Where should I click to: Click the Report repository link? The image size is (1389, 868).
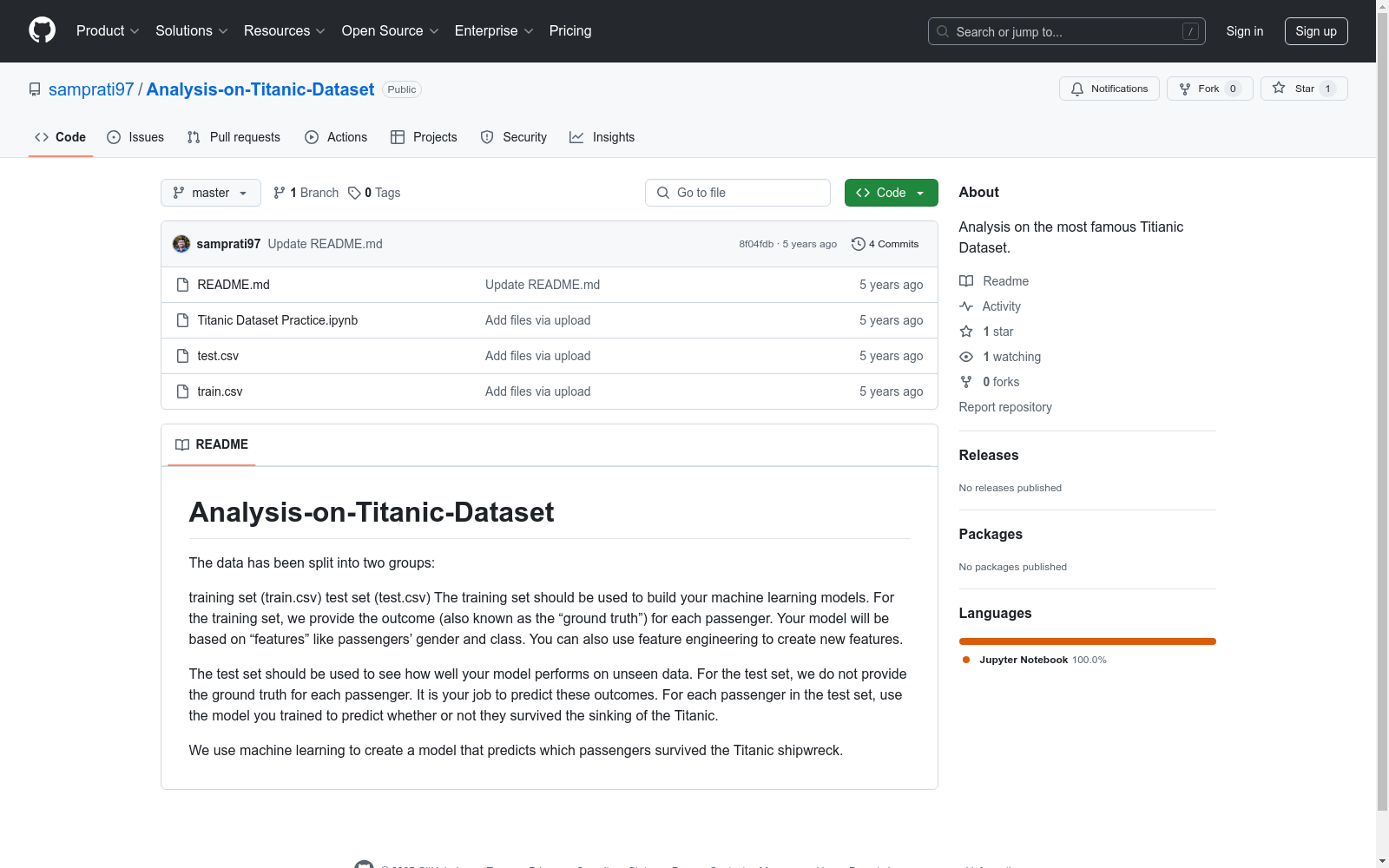tap(1005, 407)
